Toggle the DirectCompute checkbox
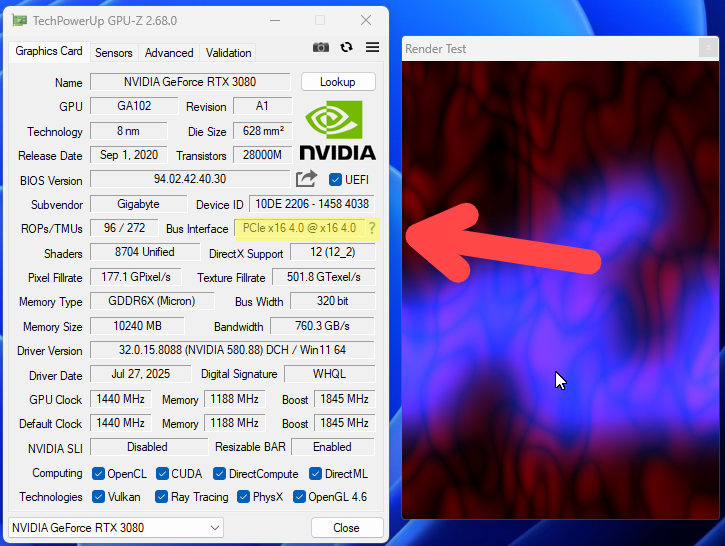This screenshot has width=725, height=546. (x=219, y=473)
